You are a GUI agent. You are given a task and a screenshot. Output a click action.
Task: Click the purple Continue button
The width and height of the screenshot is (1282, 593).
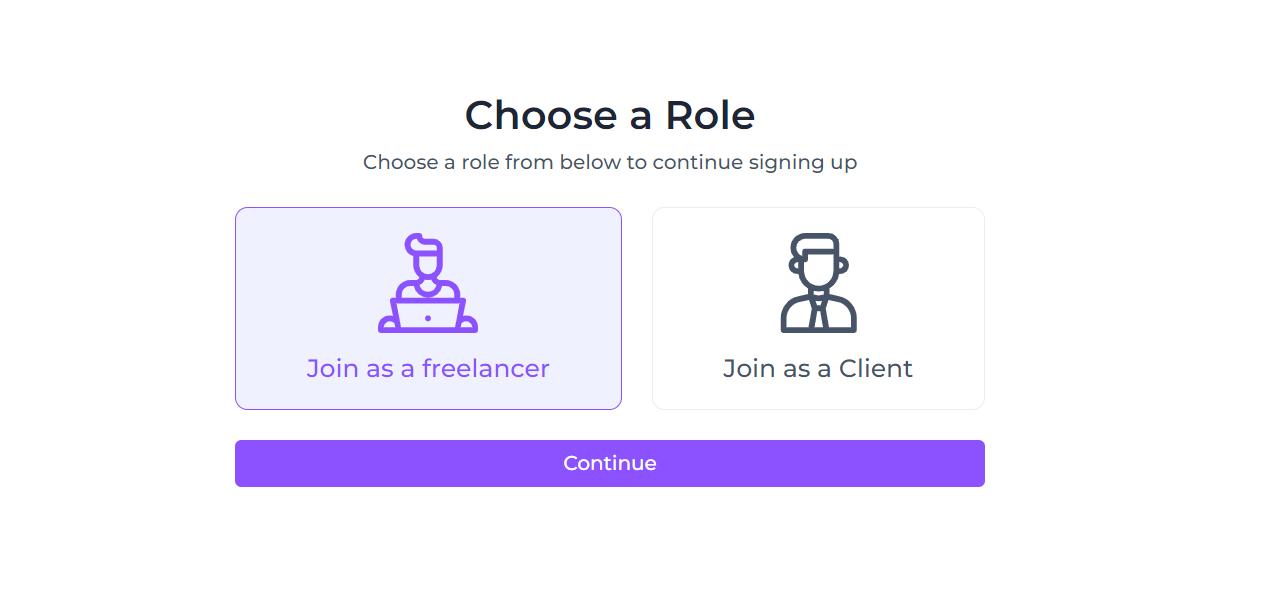610,463
